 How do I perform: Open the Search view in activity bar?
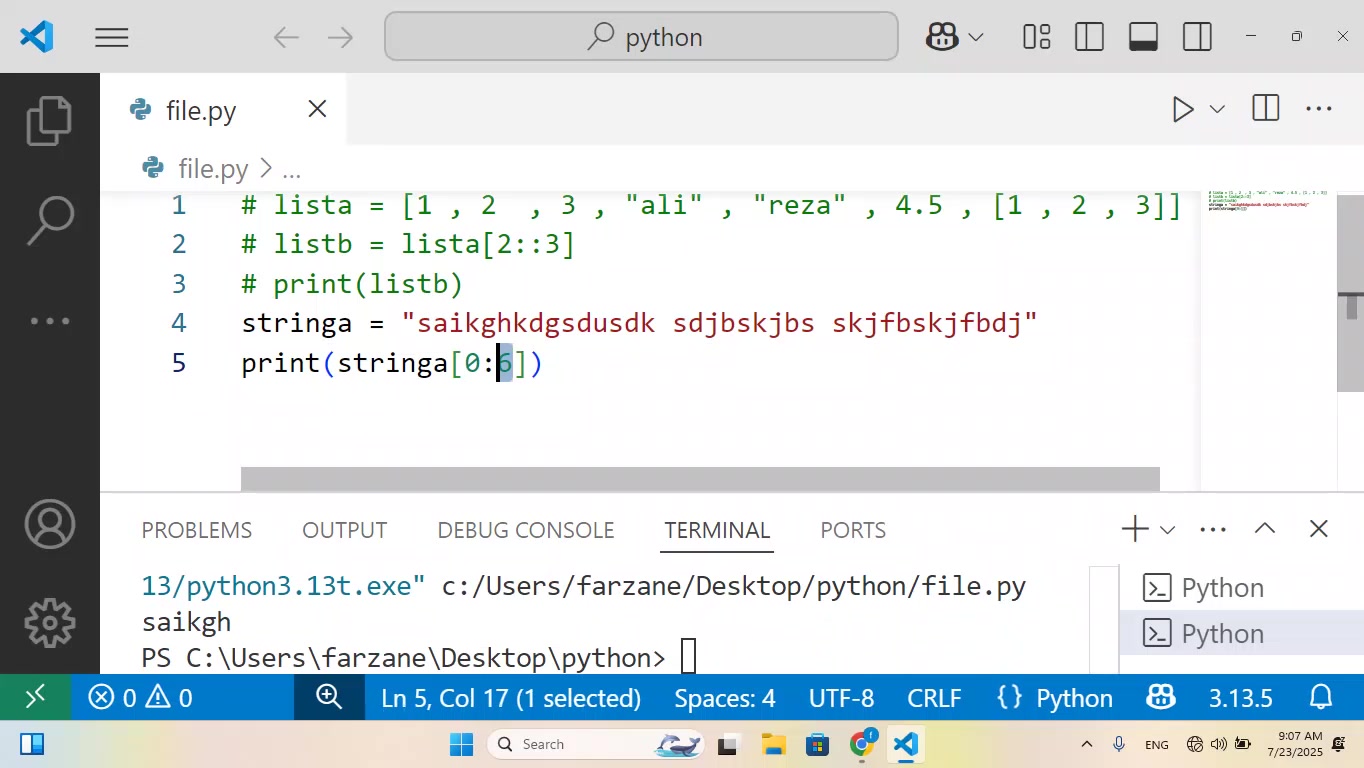pos(49,220)
